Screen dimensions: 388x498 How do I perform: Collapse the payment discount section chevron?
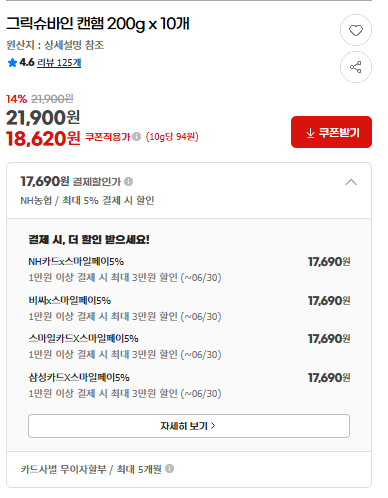pos(351,182)
